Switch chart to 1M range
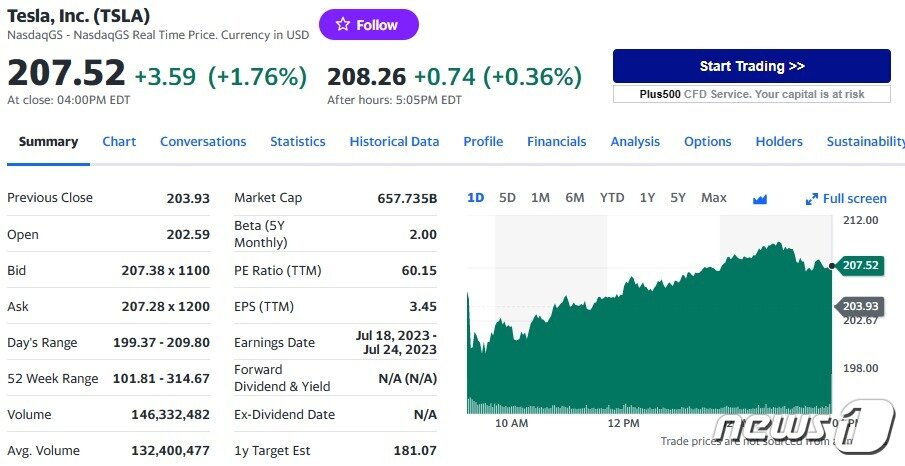Image resolution: width=905 pixels, height=466 pixels. tap(540, 198)
